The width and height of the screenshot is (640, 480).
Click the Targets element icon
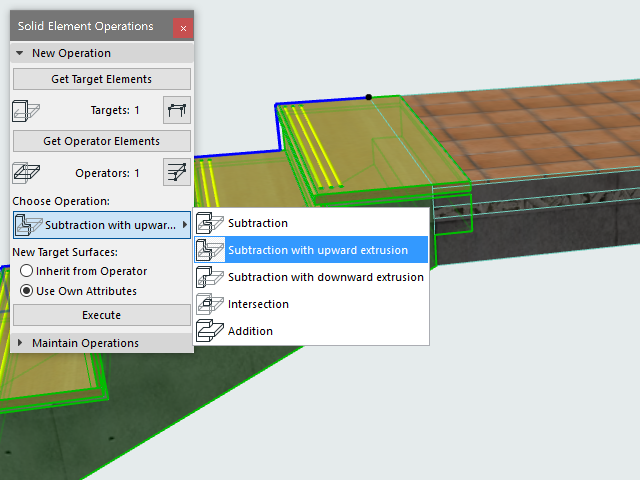[26, 111]
